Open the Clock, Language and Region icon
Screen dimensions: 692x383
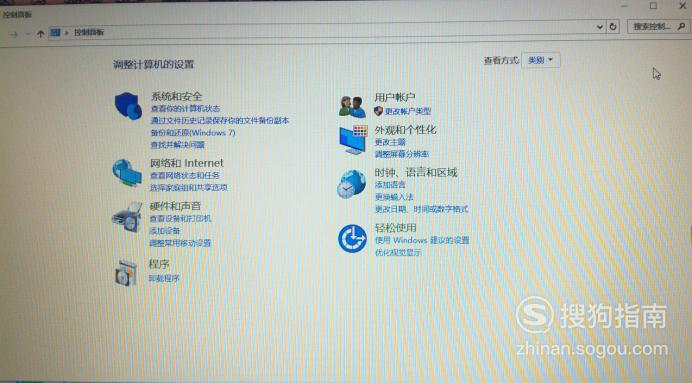coord(352,184)
